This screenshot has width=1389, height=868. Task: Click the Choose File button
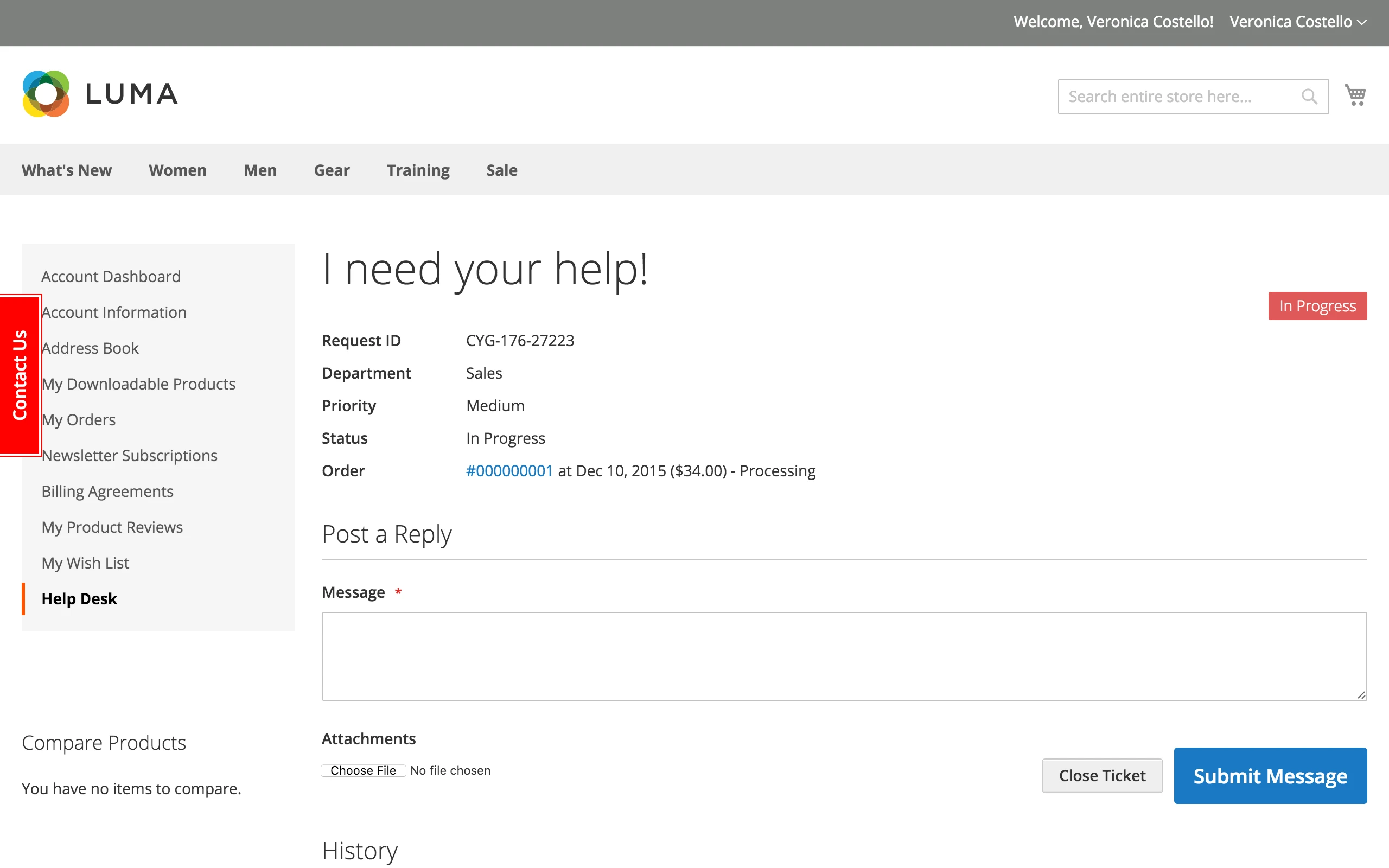(x=364, y=770)
